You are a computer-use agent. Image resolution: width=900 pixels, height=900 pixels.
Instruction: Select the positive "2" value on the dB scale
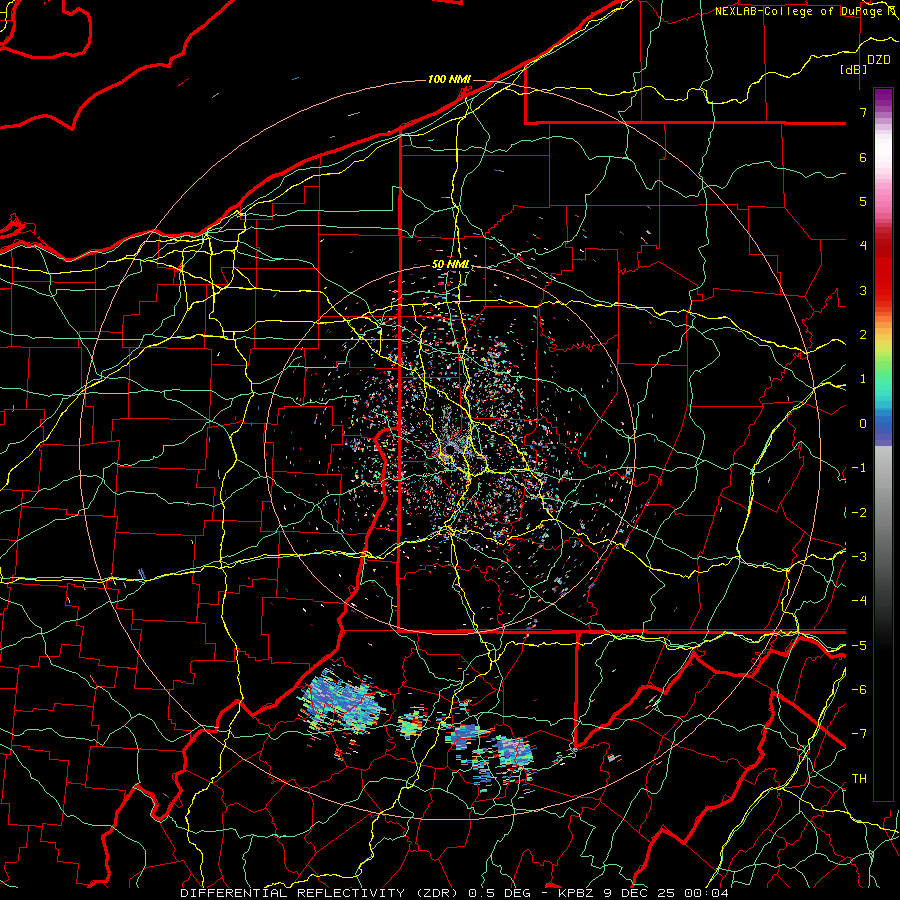pyautogui.click(x=863, y=335)
